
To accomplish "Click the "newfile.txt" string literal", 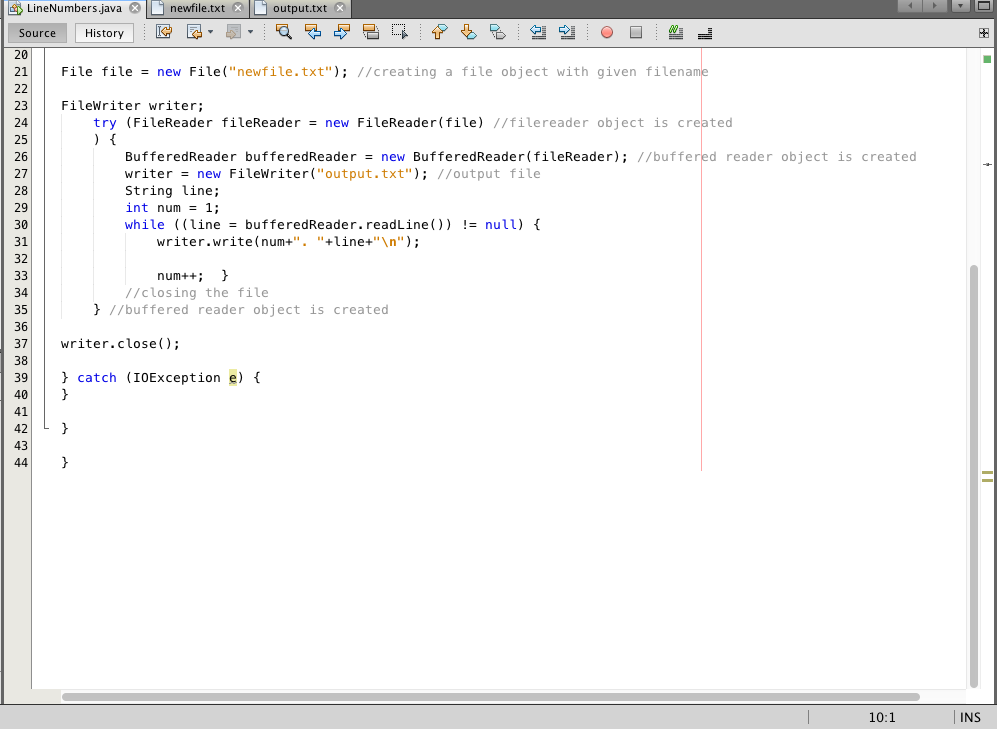I will click(x=280, y=72).
